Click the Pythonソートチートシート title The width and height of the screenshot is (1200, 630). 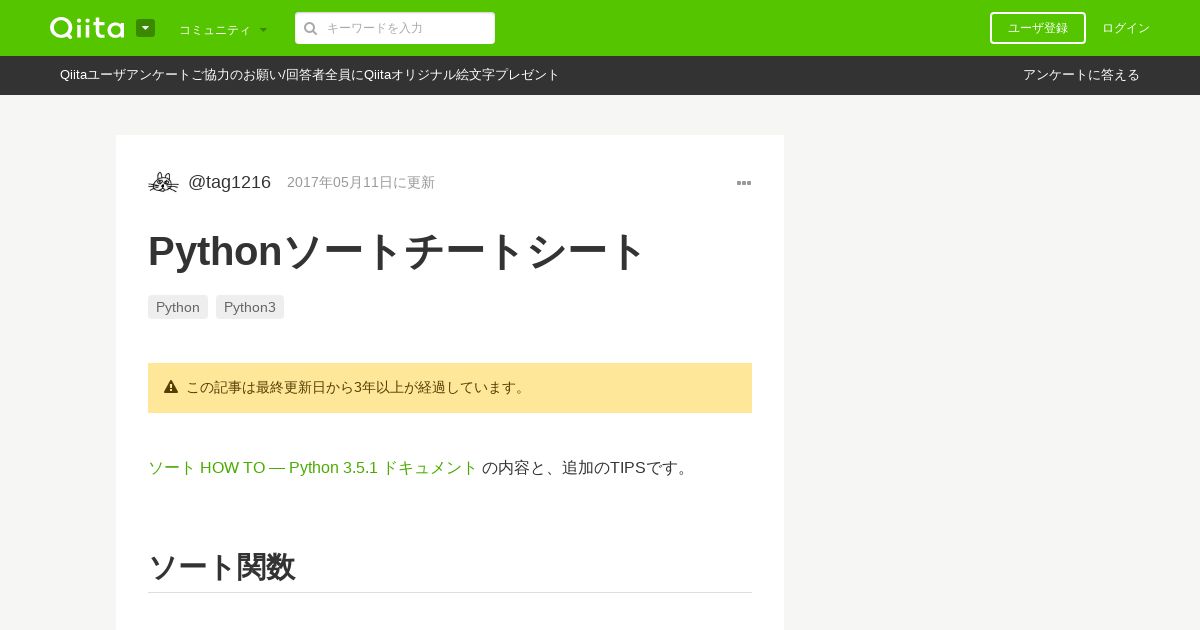pyautogui.click(x=396, y=251)
